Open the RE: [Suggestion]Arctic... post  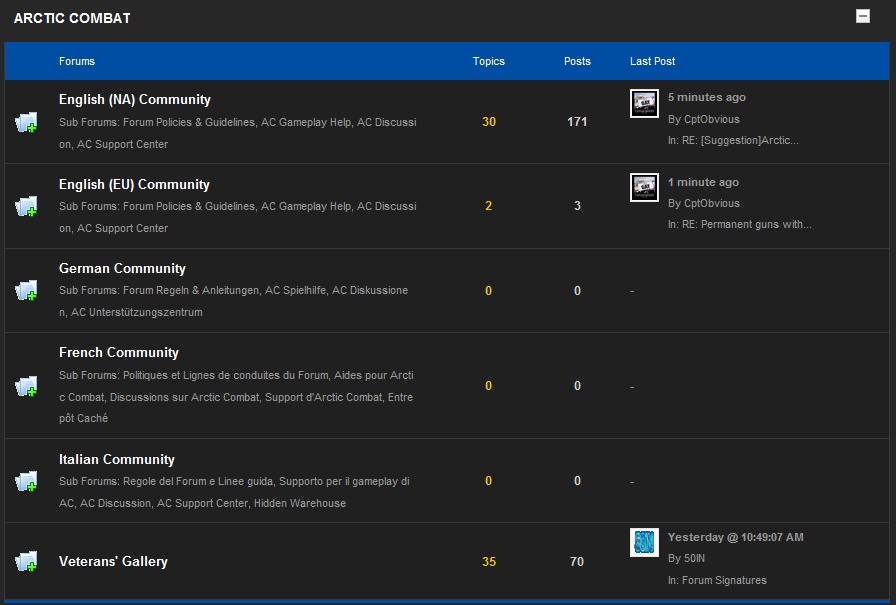[x=740, y=141]
